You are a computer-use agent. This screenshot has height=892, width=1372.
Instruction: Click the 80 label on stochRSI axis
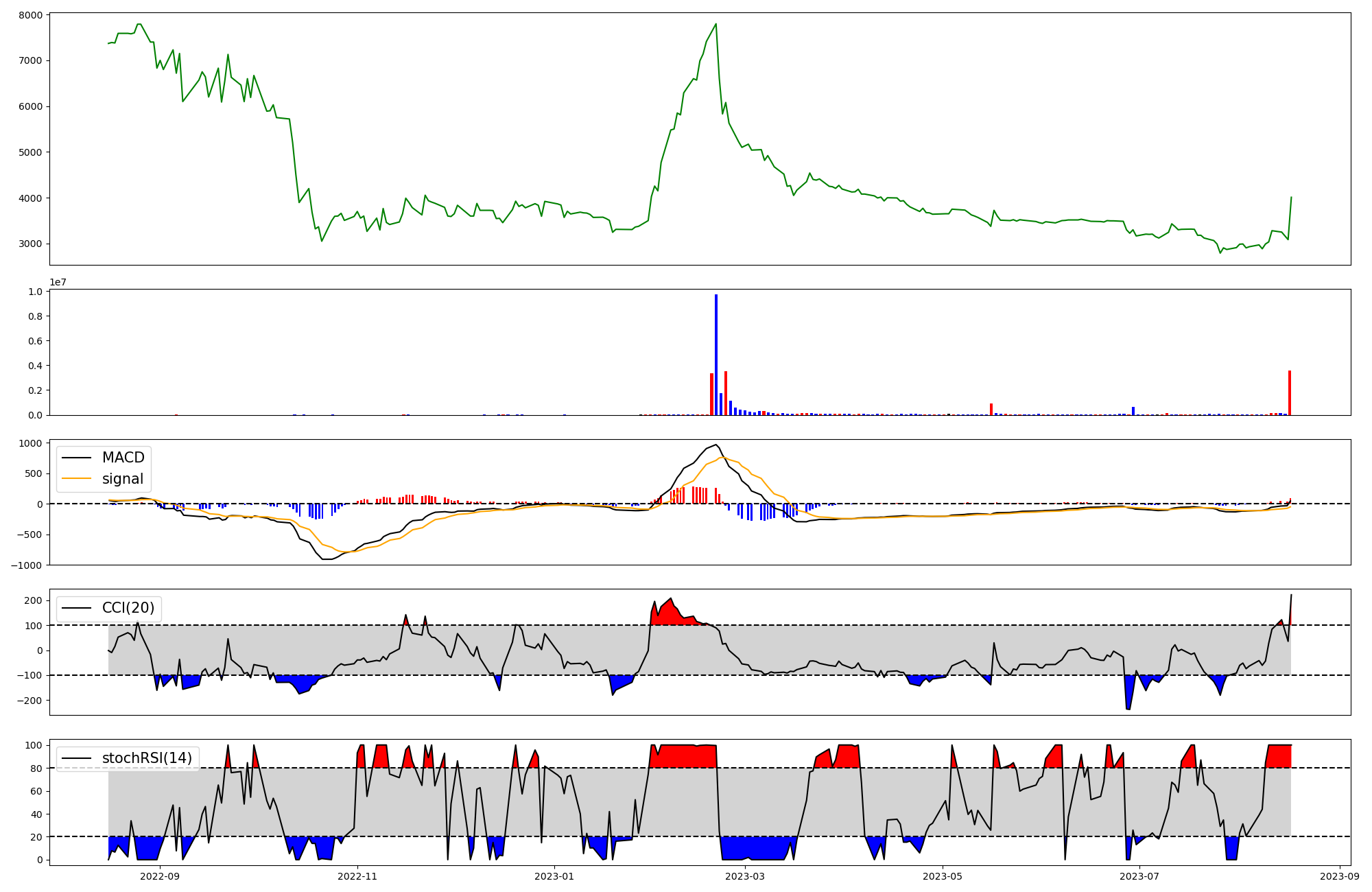(x=36, y=768)
